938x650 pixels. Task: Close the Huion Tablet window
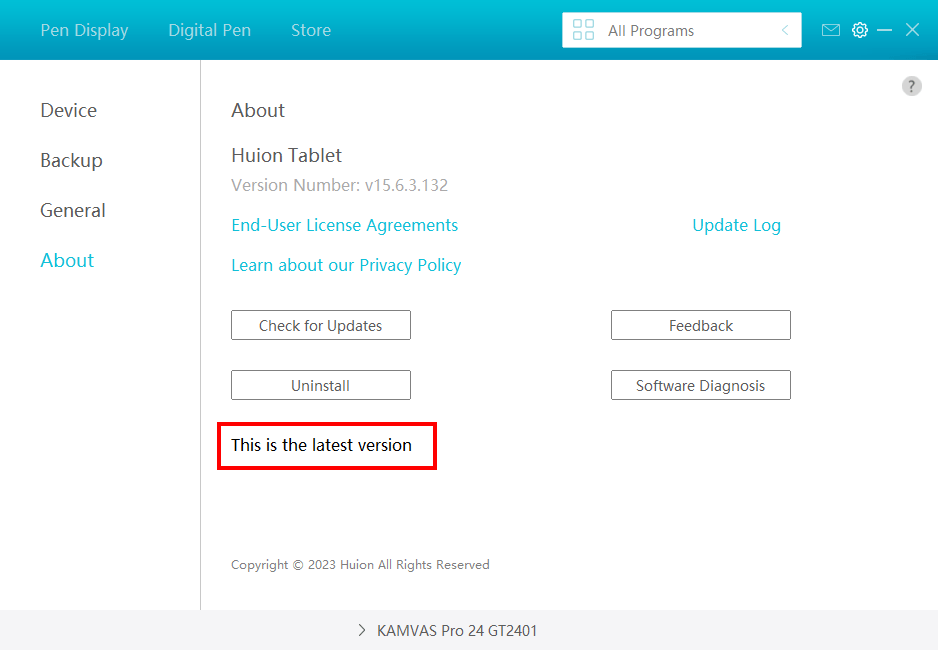pyautogui.click(x=912, y=30)
